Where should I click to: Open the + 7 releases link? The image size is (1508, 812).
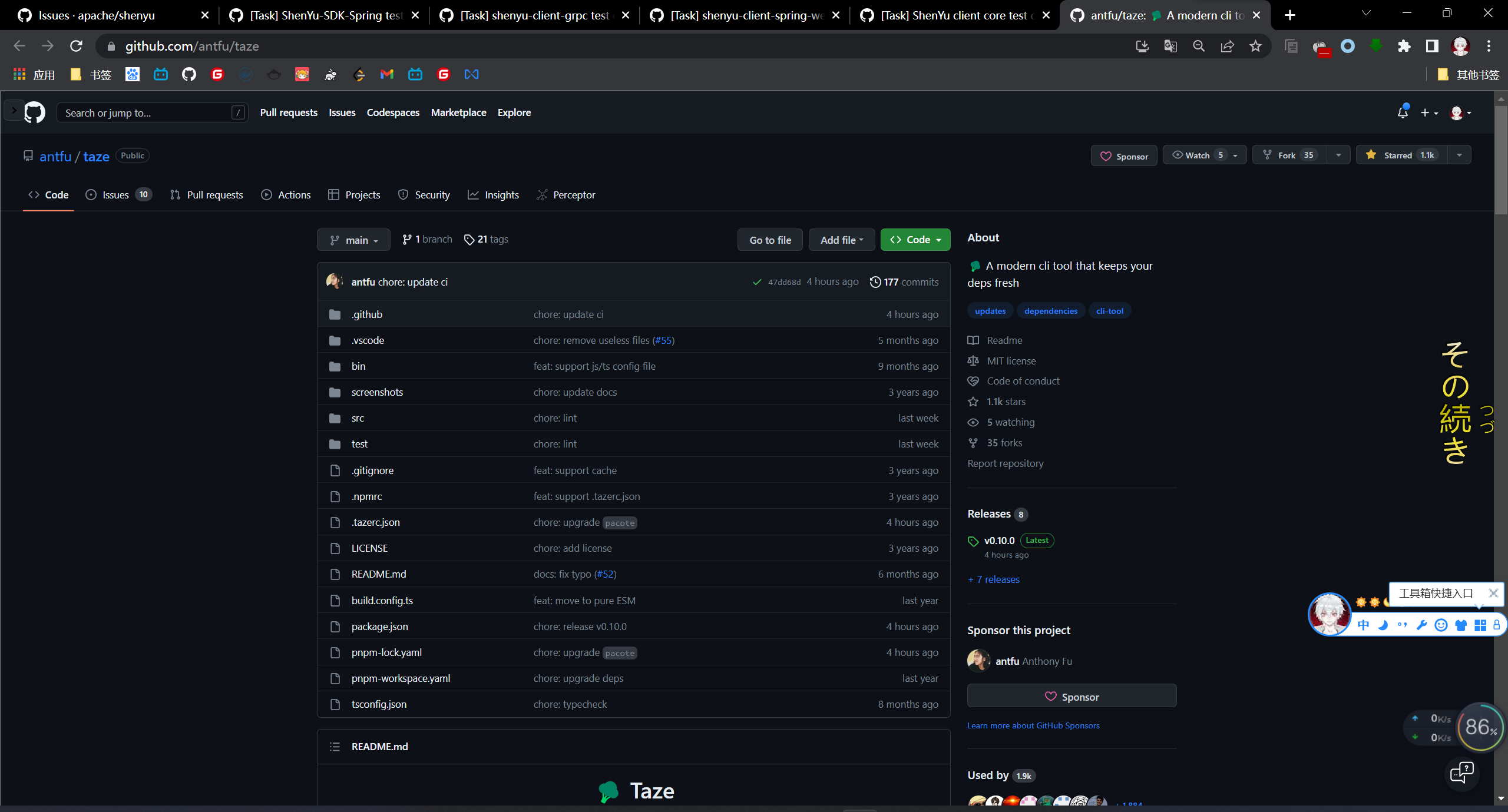point(993,579)
